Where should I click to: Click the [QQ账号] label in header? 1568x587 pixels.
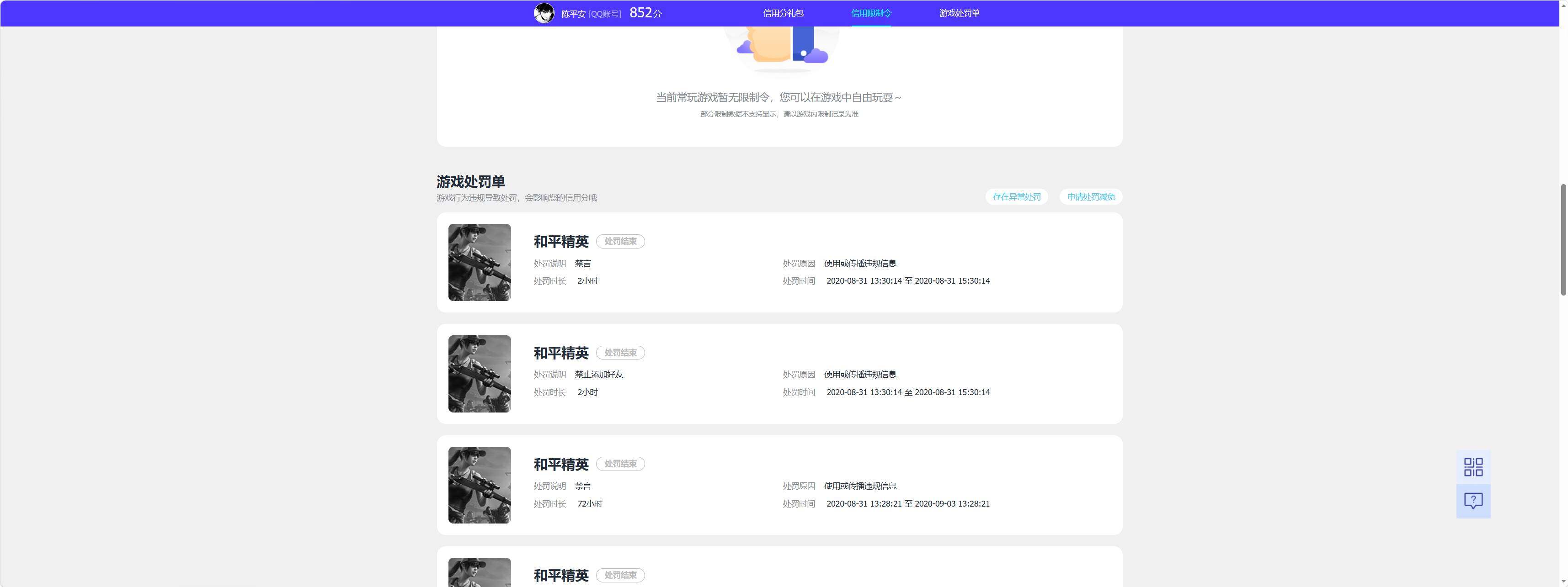(x=604, y=13)
